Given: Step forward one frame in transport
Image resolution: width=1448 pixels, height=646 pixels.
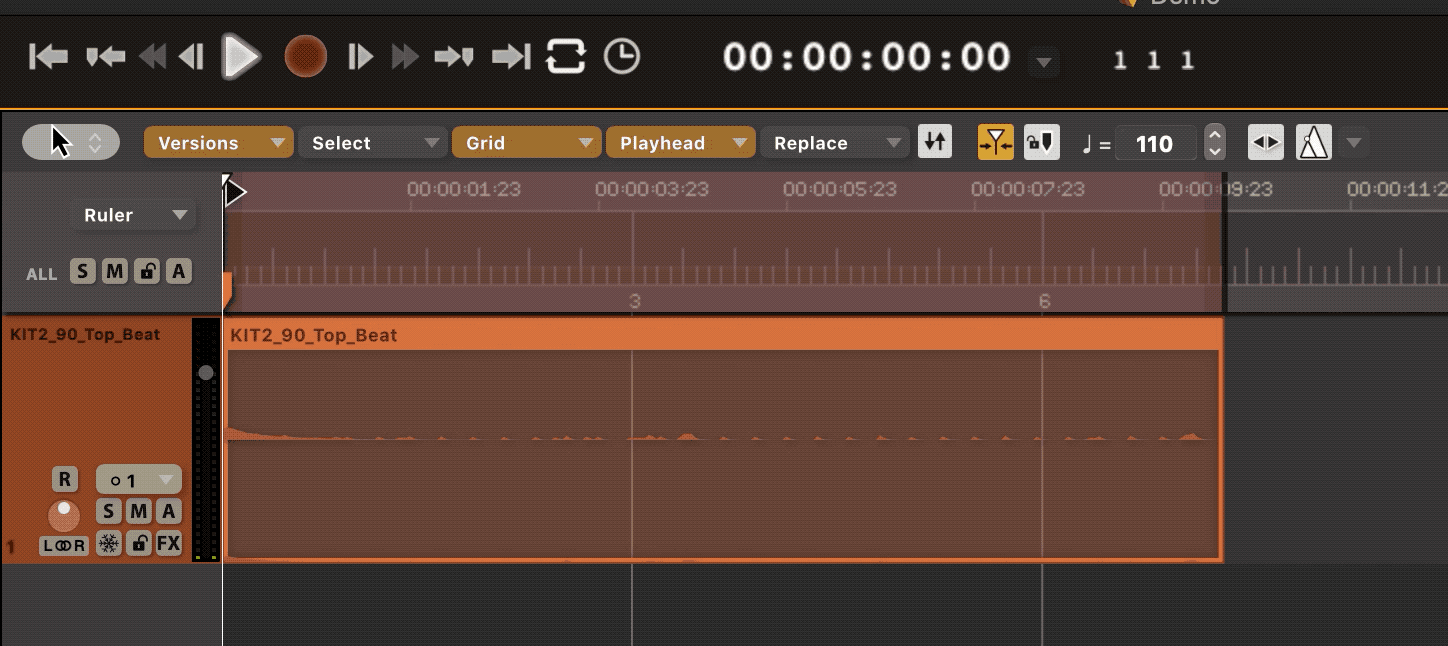Looking at the screenshot, I should [x=360, y=57].
